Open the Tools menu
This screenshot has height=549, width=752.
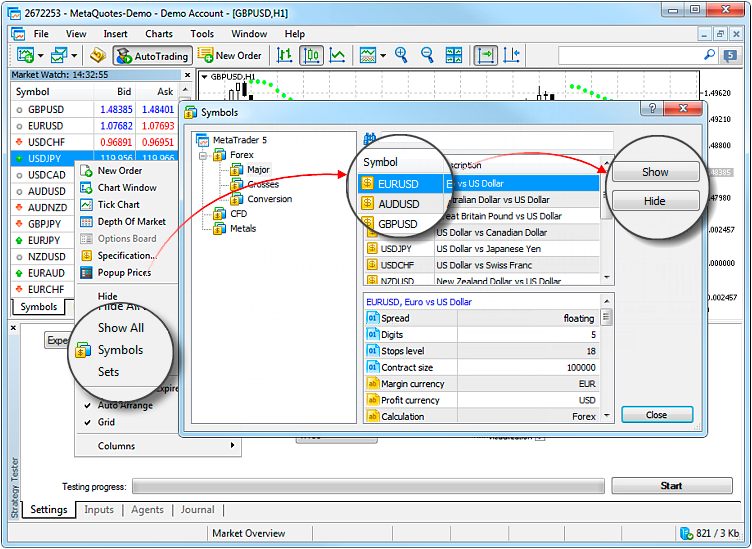point(202,34)
